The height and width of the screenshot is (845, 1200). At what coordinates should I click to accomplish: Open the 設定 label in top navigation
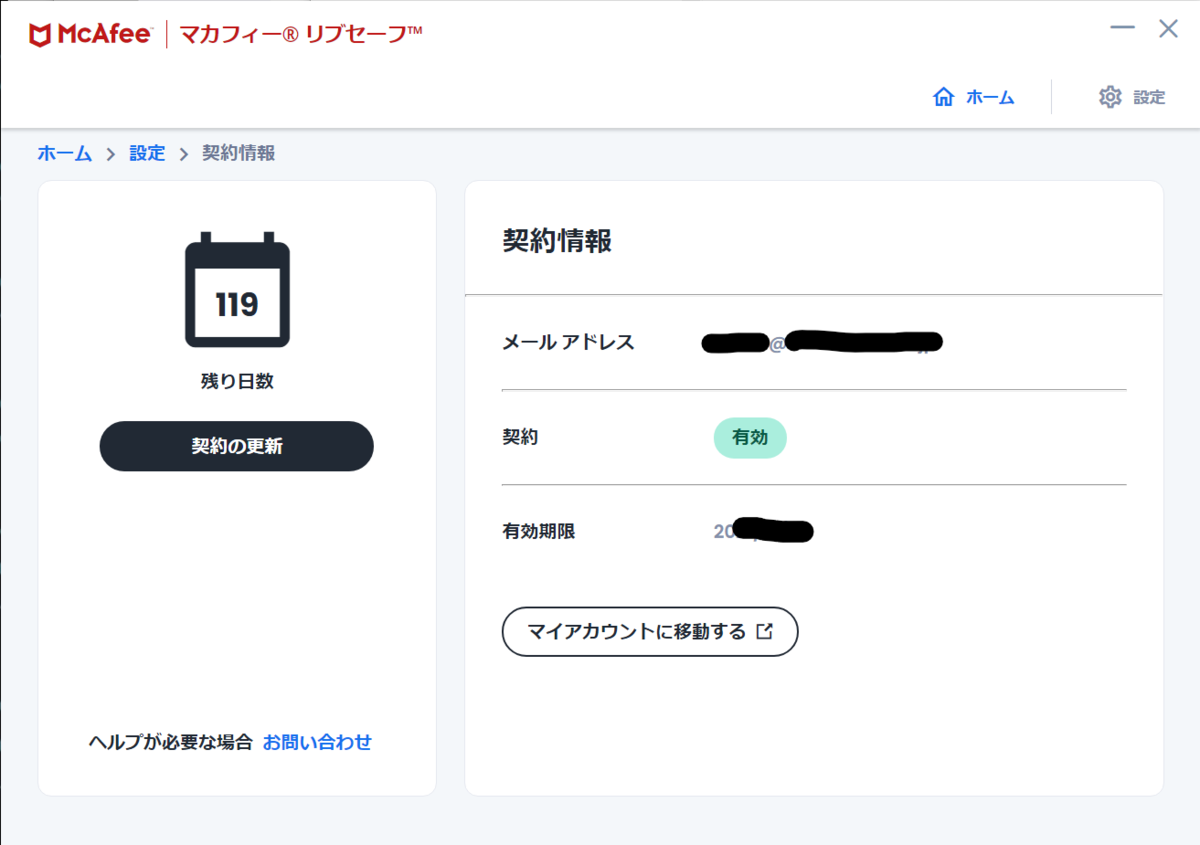[1149, 97]
